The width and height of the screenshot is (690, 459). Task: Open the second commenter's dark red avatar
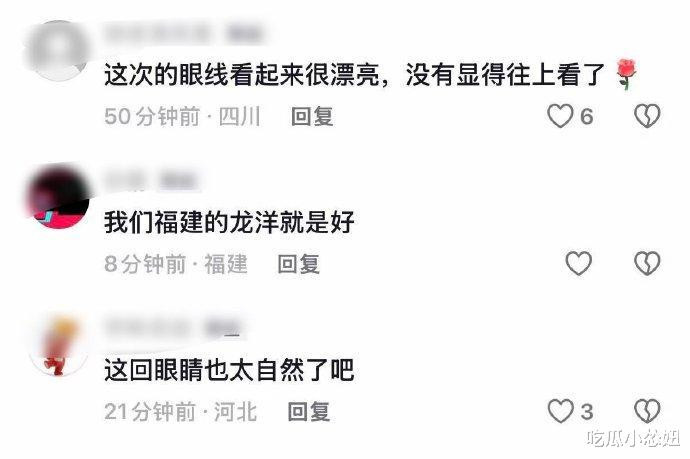tap(58, 197)
